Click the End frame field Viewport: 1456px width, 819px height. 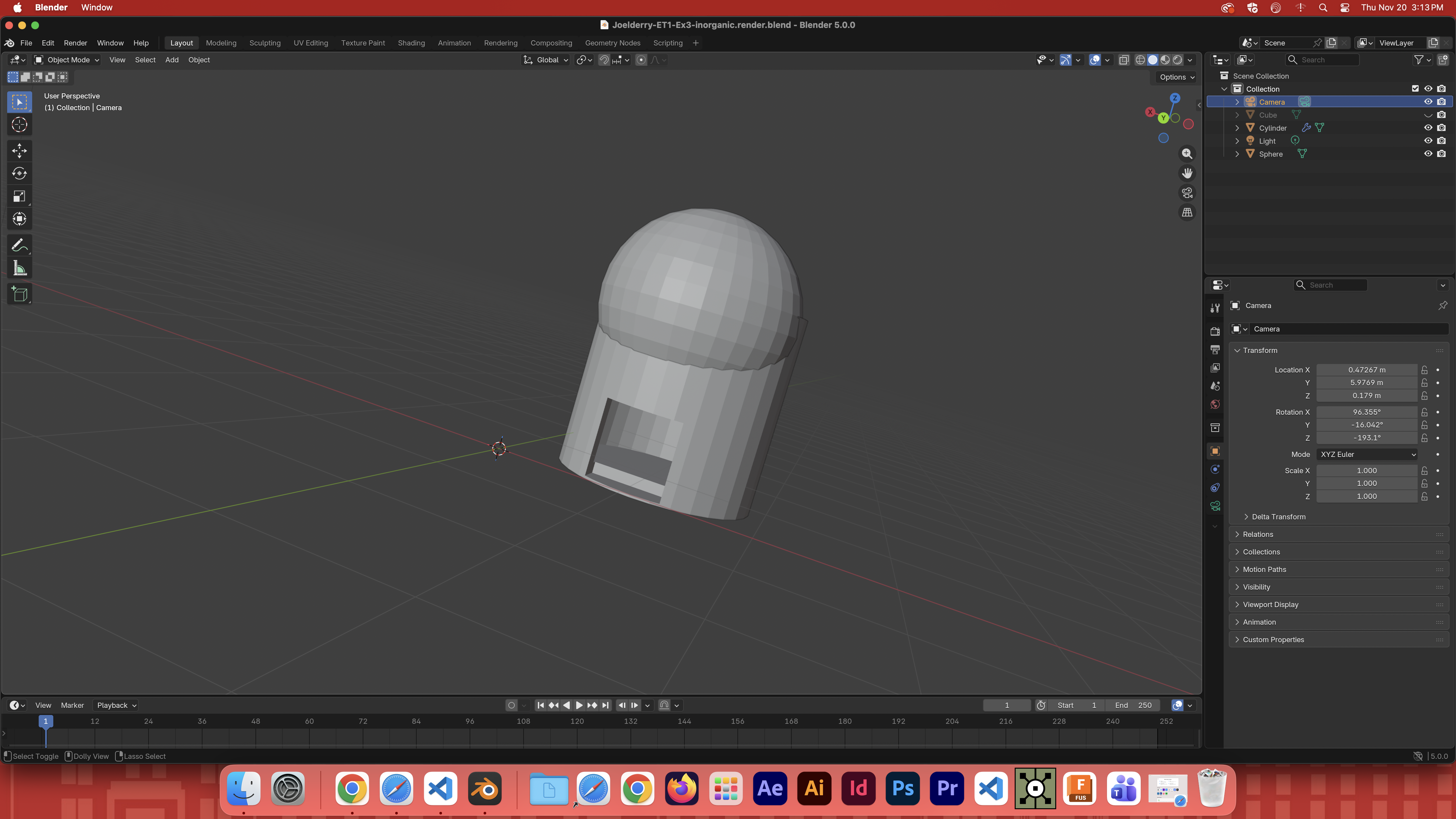1133,705
